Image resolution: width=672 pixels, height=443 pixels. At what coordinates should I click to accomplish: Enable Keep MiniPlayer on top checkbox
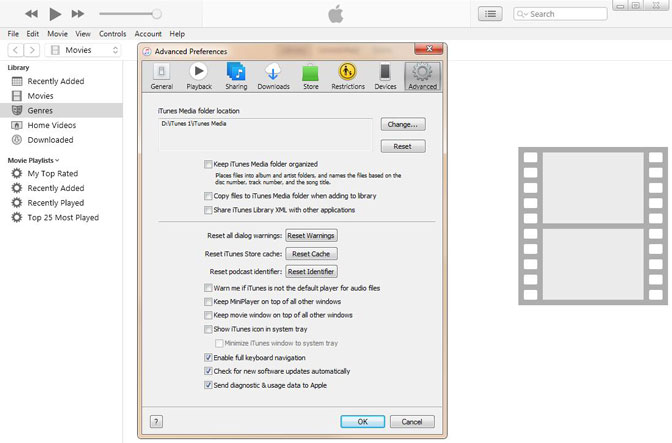(x=208, y=302)
